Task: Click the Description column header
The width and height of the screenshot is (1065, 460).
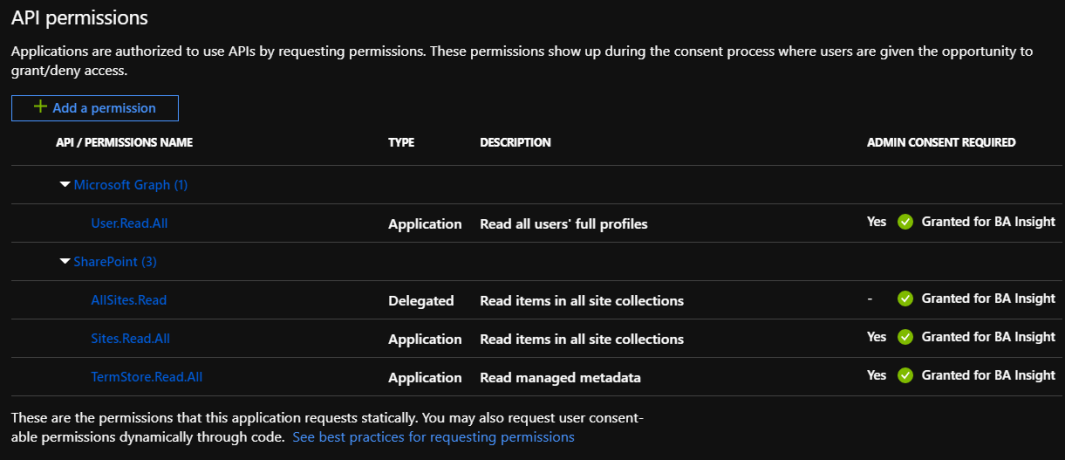Action: (x=515, y=143)
